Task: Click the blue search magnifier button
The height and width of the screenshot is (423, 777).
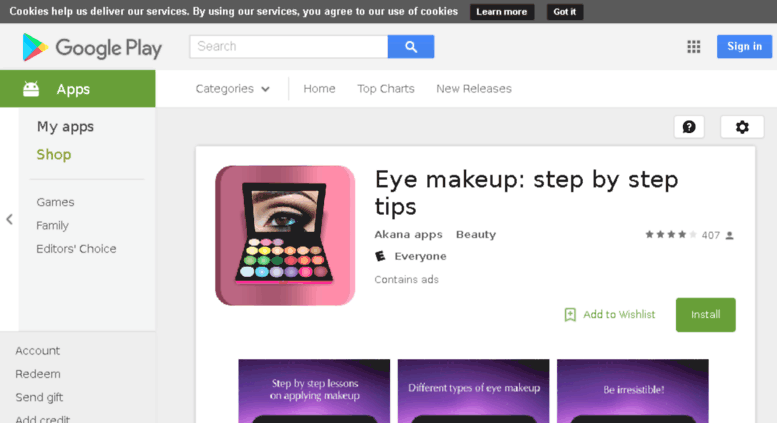Action: 411,47
